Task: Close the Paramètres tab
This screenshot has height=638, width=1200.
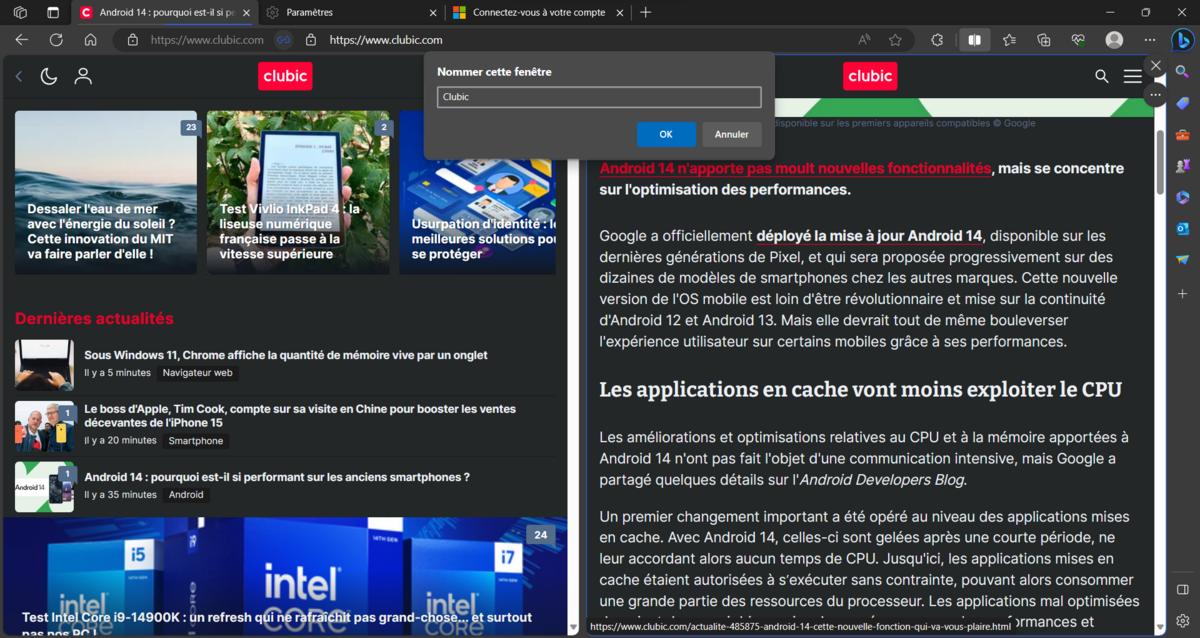Action: [x=432, y=12]
